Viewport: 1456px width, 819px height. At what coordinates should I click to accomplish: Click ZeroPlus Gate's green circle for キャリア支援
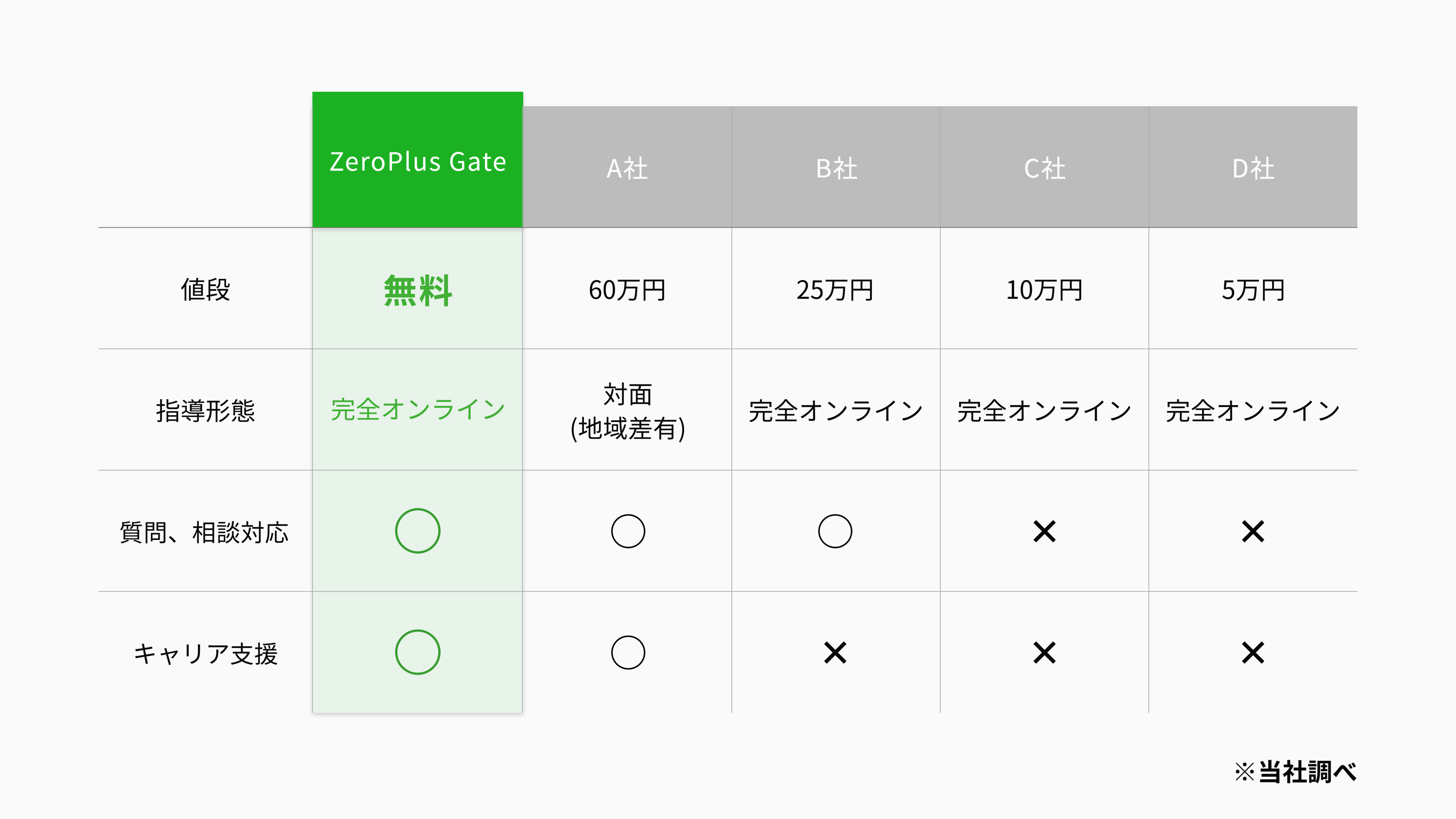tap(417, 652)
